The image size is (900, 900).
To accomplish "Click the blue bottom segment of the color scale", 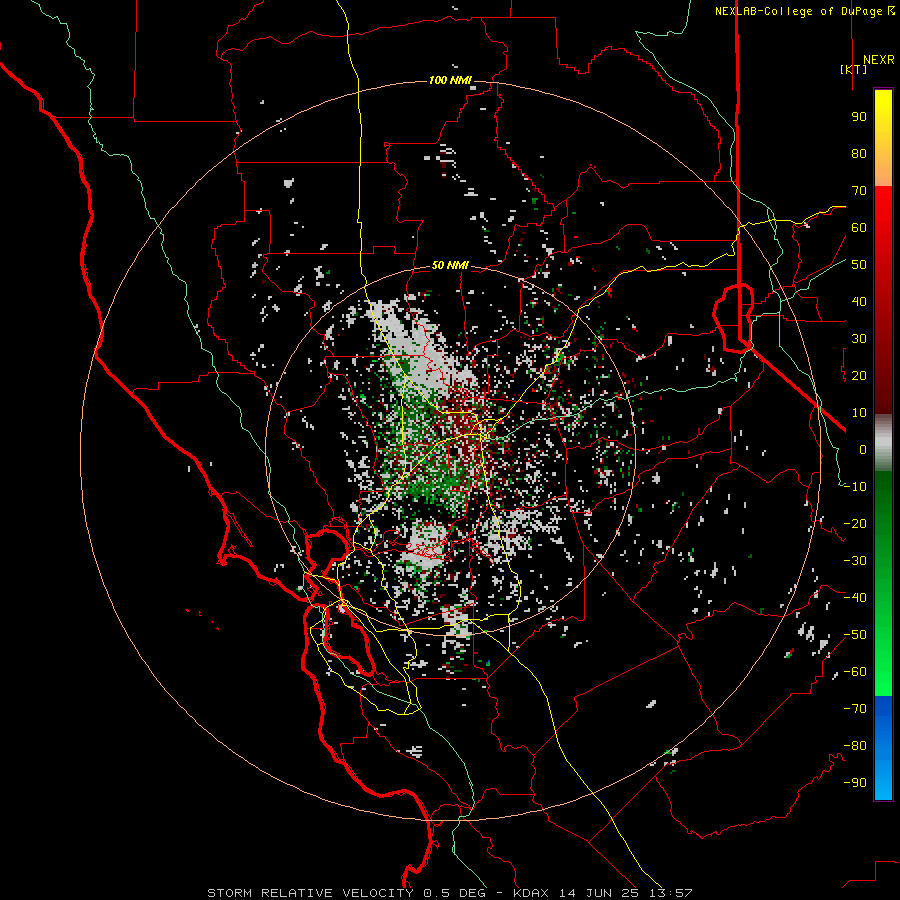I will click(883, 748).
